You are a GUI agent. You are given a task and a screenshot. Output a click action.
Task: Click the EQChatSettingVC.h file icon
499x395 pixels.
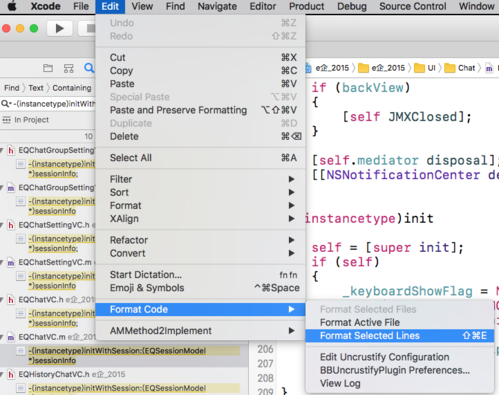[11, 225]
